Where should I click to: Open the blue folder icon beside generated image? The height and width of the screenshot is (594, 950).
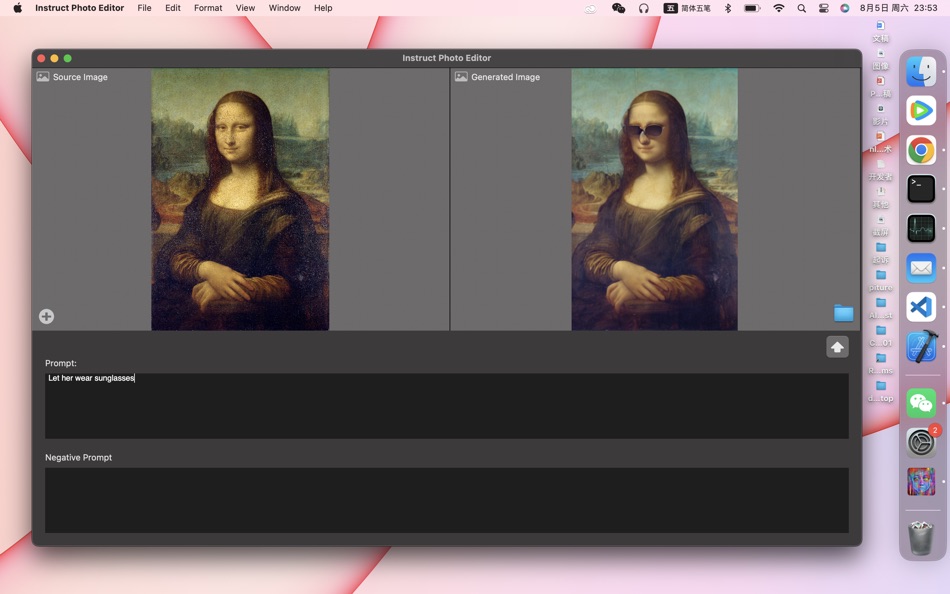pos(843,313)
